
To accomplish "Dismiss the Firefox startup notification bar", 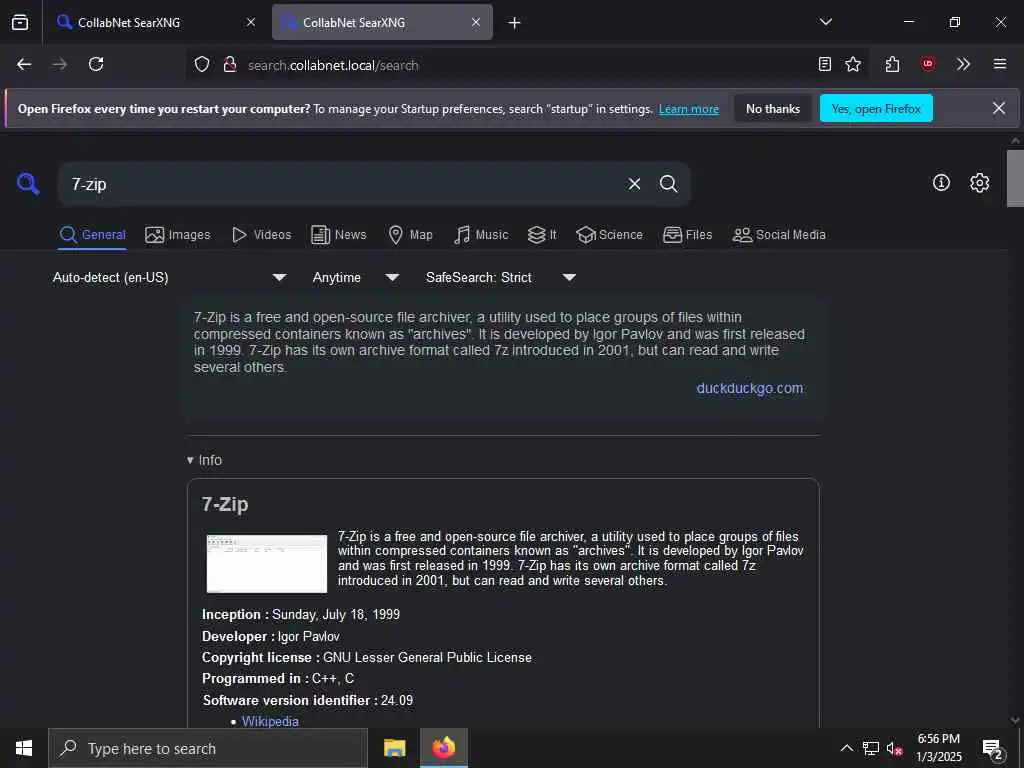I will 999,108.
